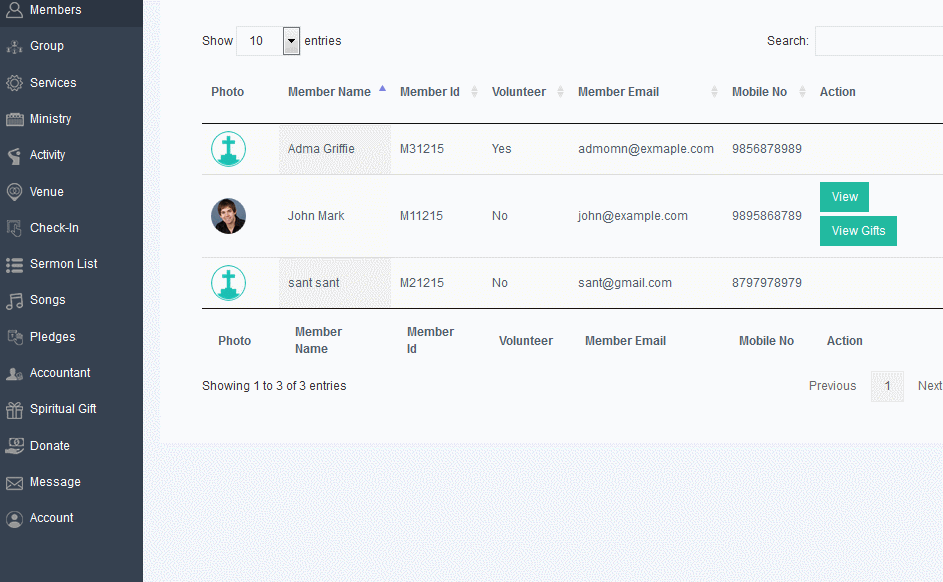Image resolution: width=943 pixels, height=582 pixels.
Task: Click the Sermon List icon
Action: (14, 265)
